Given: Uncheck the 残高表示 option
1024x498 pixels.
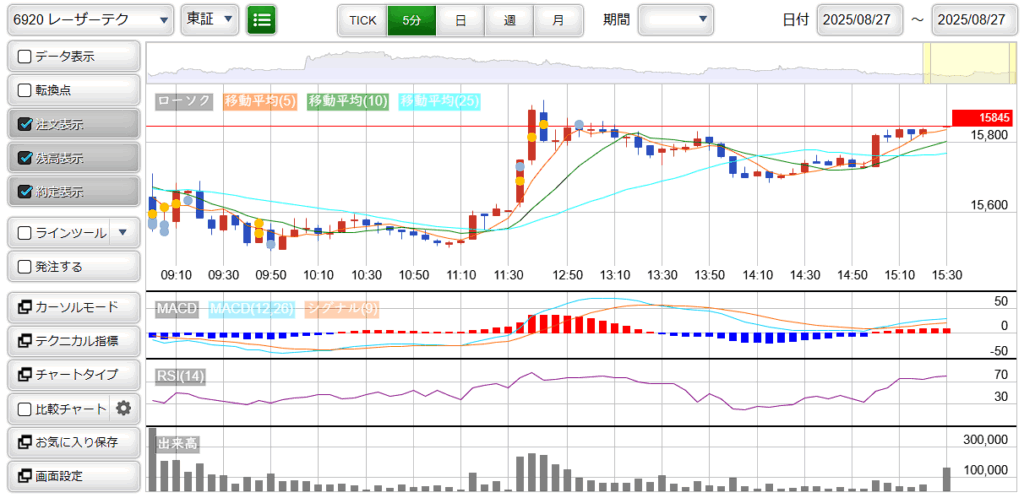Looking at the screenshot, I should click(25, 159).
